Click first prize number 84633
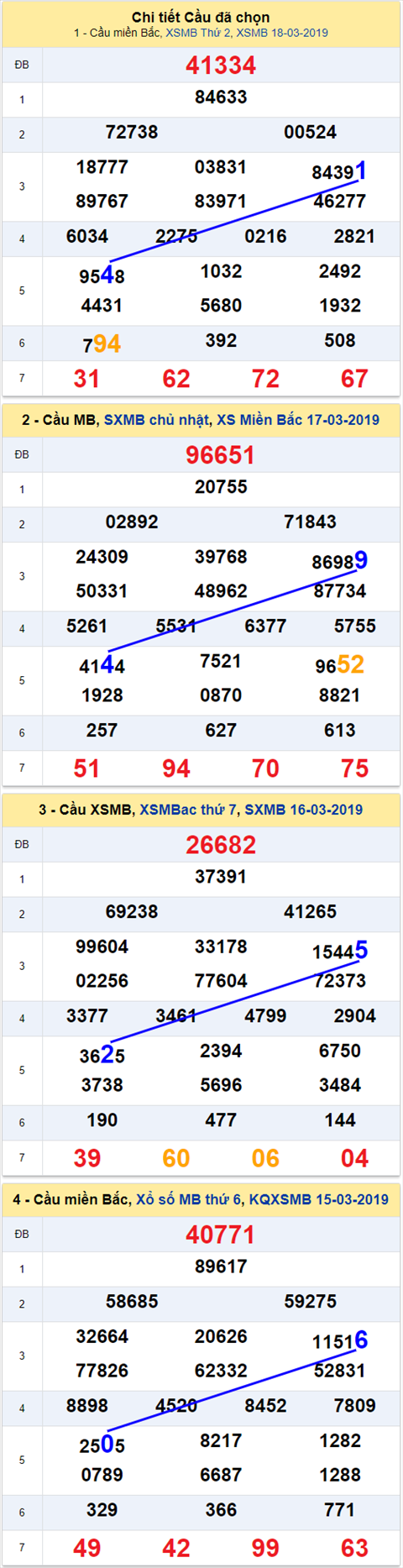The width and height of the screenshot is (403, 1568). (221, 97)
